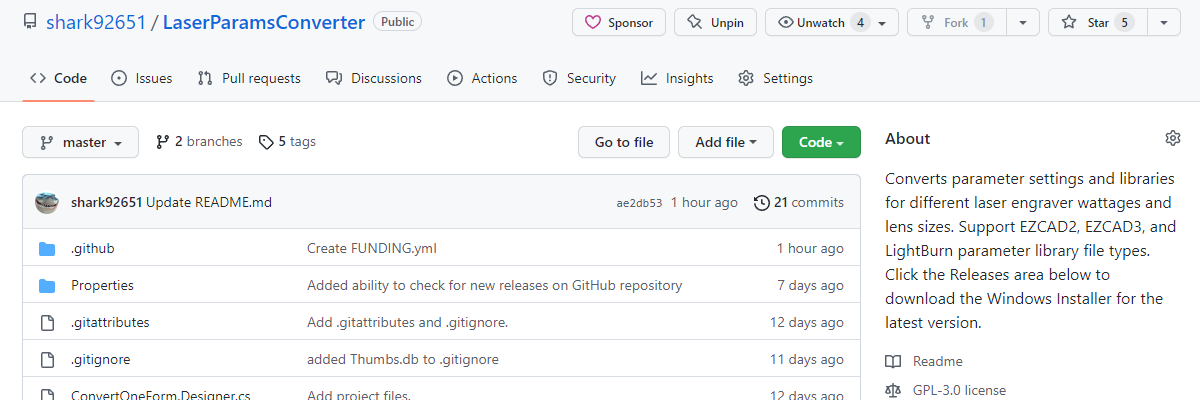This screenshot has width=1200, height=400.
Task: Click the tags icon beside 5 tags
Action: coord(266,142)
